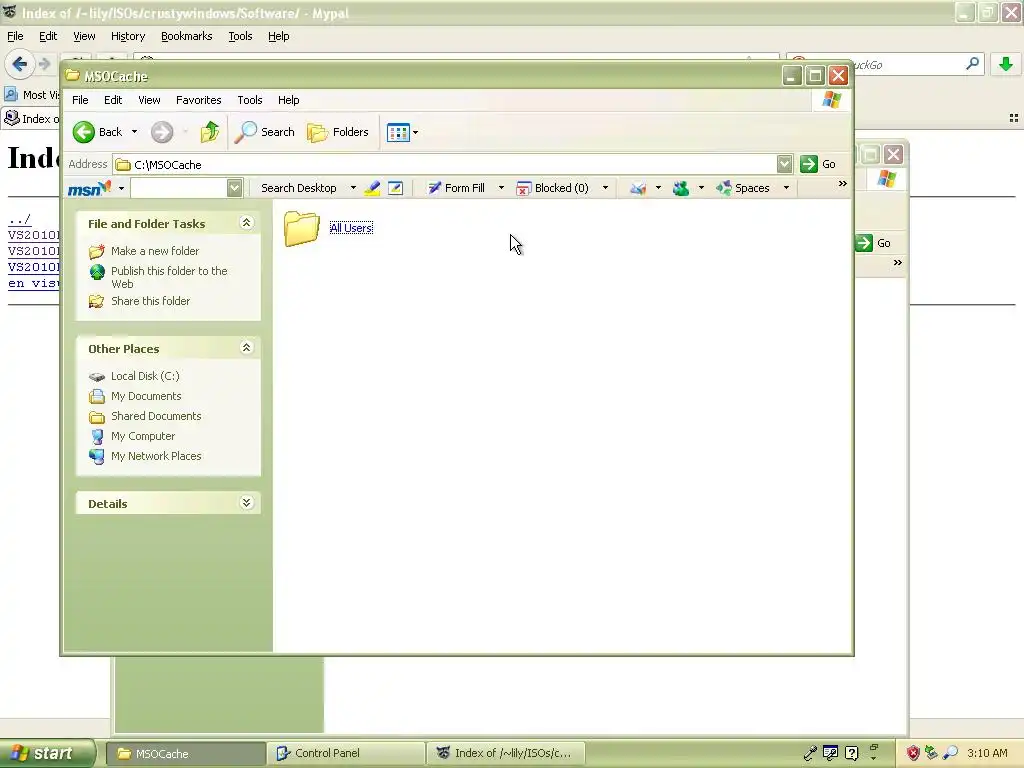Click the notepad edit icon in MSN toolbar
Viewport: 1024px width, 768px height.
(395, 188)
